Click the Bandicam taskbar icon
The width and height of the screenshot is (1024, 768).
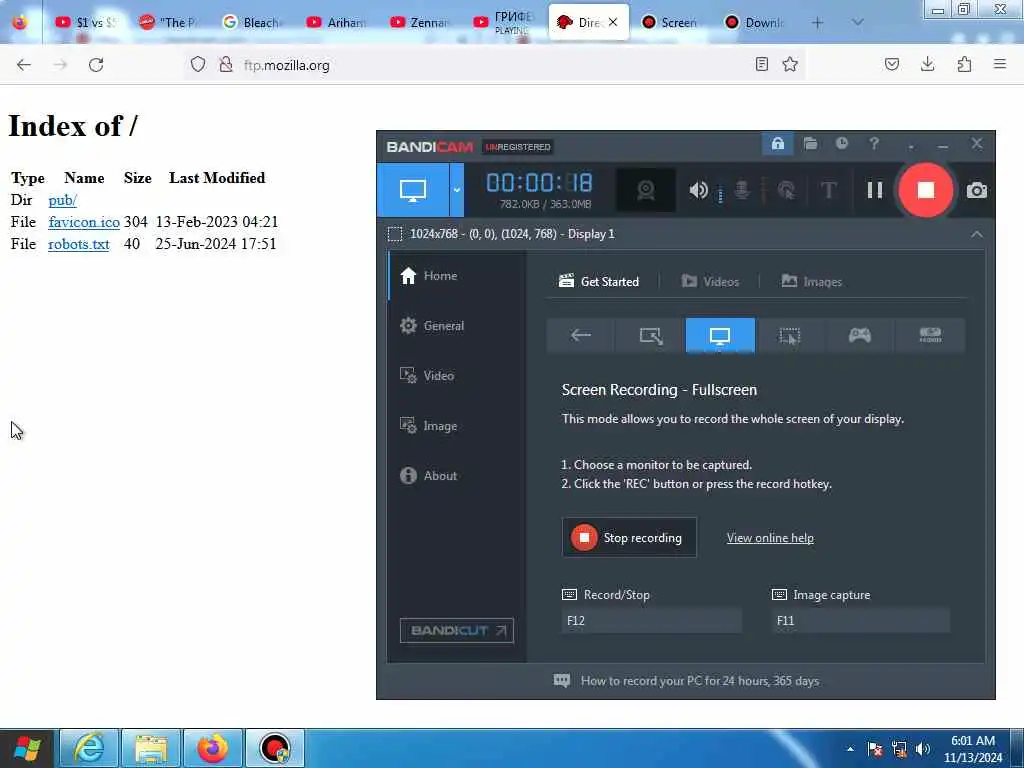pyautogui.click(x=275, y=748)
